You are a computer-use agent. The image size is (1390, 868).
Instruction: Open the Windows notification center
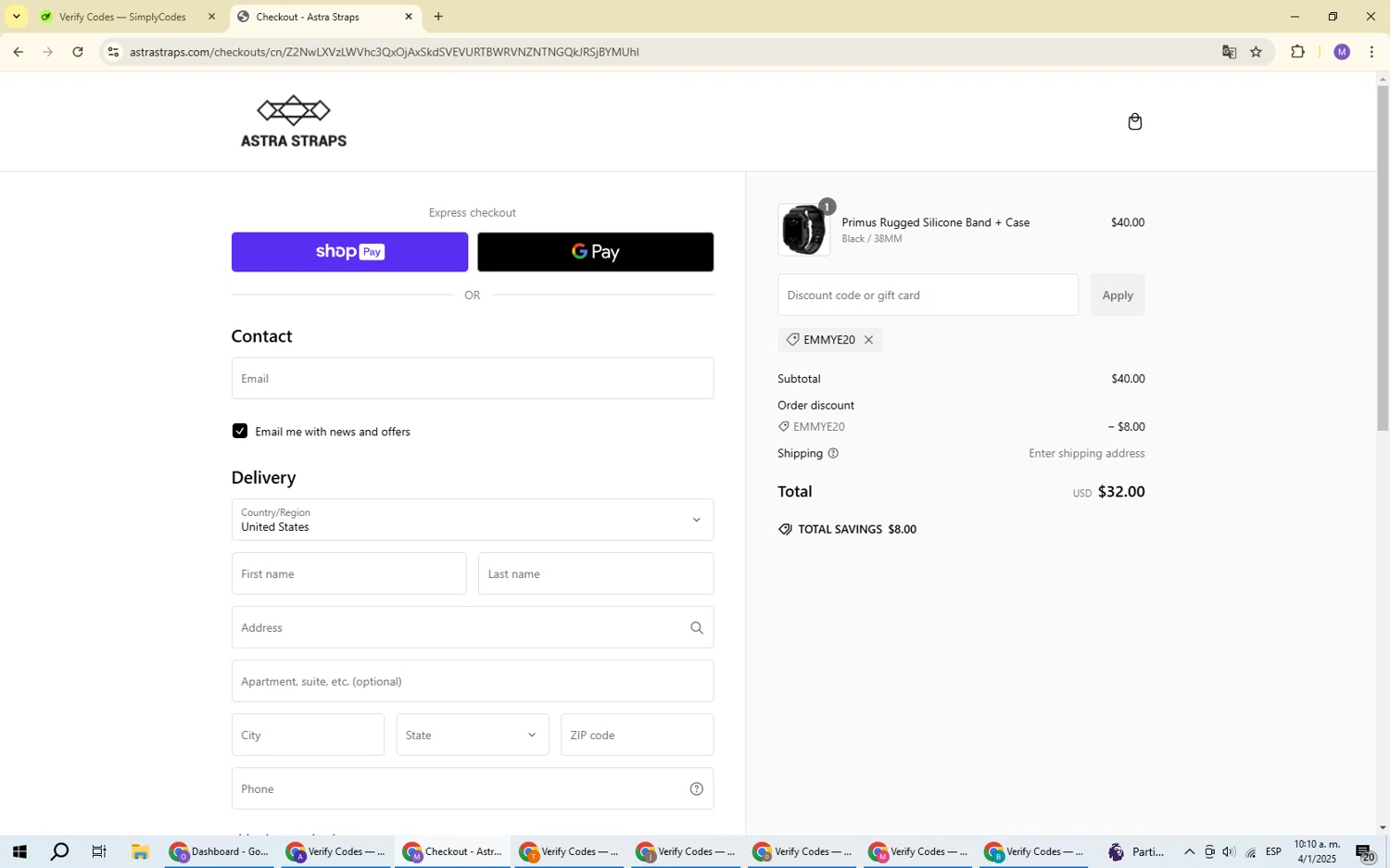pyautogui.click(x=1365, y=852)
